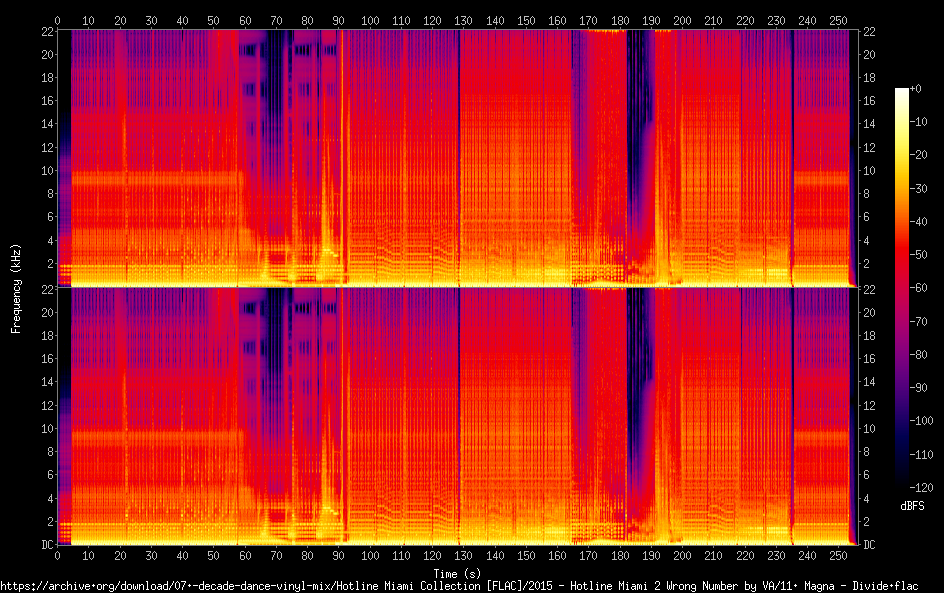Click the 250 mark on the bottom time axis
Viewport: 944px width, 593px height.
838,556
